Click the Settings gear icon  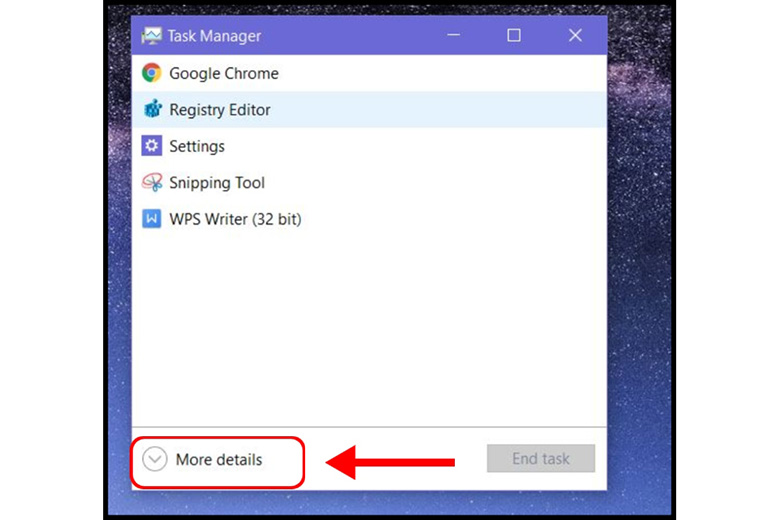click(152, 146)
